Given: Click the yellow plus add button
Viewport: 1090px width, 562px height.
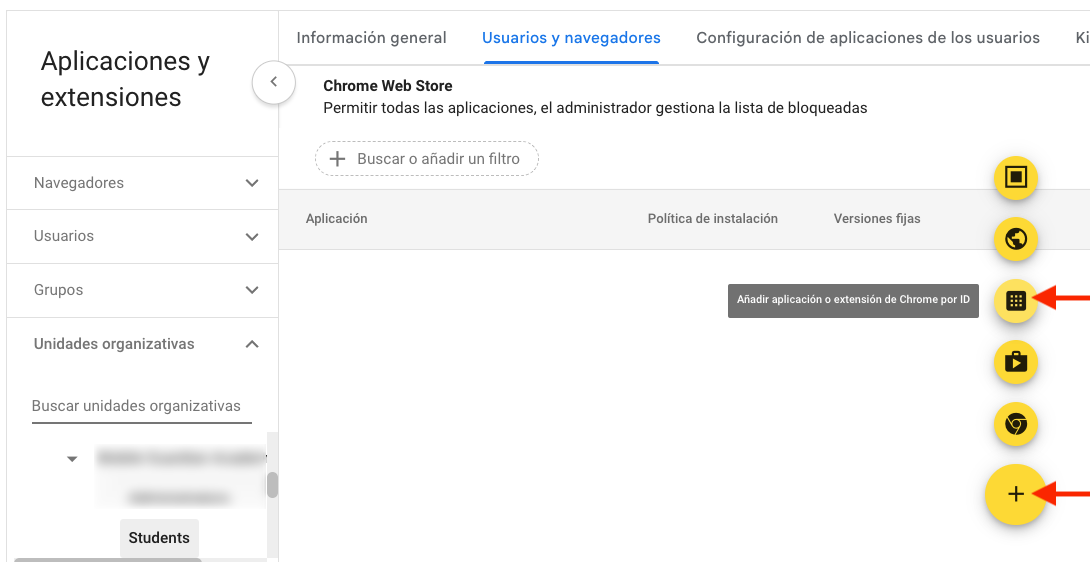Looking at the screenshot, I should point(1015,494).
